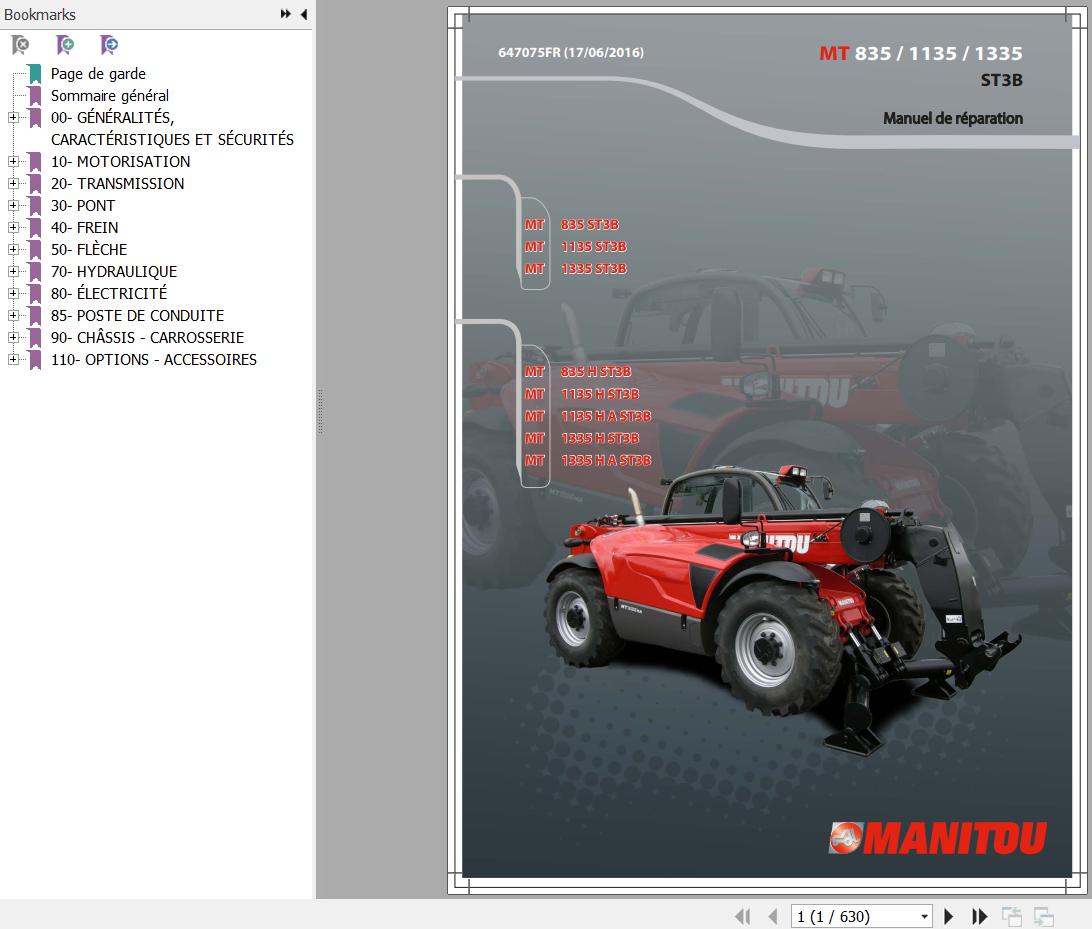
Task: Expand the 30- PONT bookmark
Action: (x=13, y=205)
